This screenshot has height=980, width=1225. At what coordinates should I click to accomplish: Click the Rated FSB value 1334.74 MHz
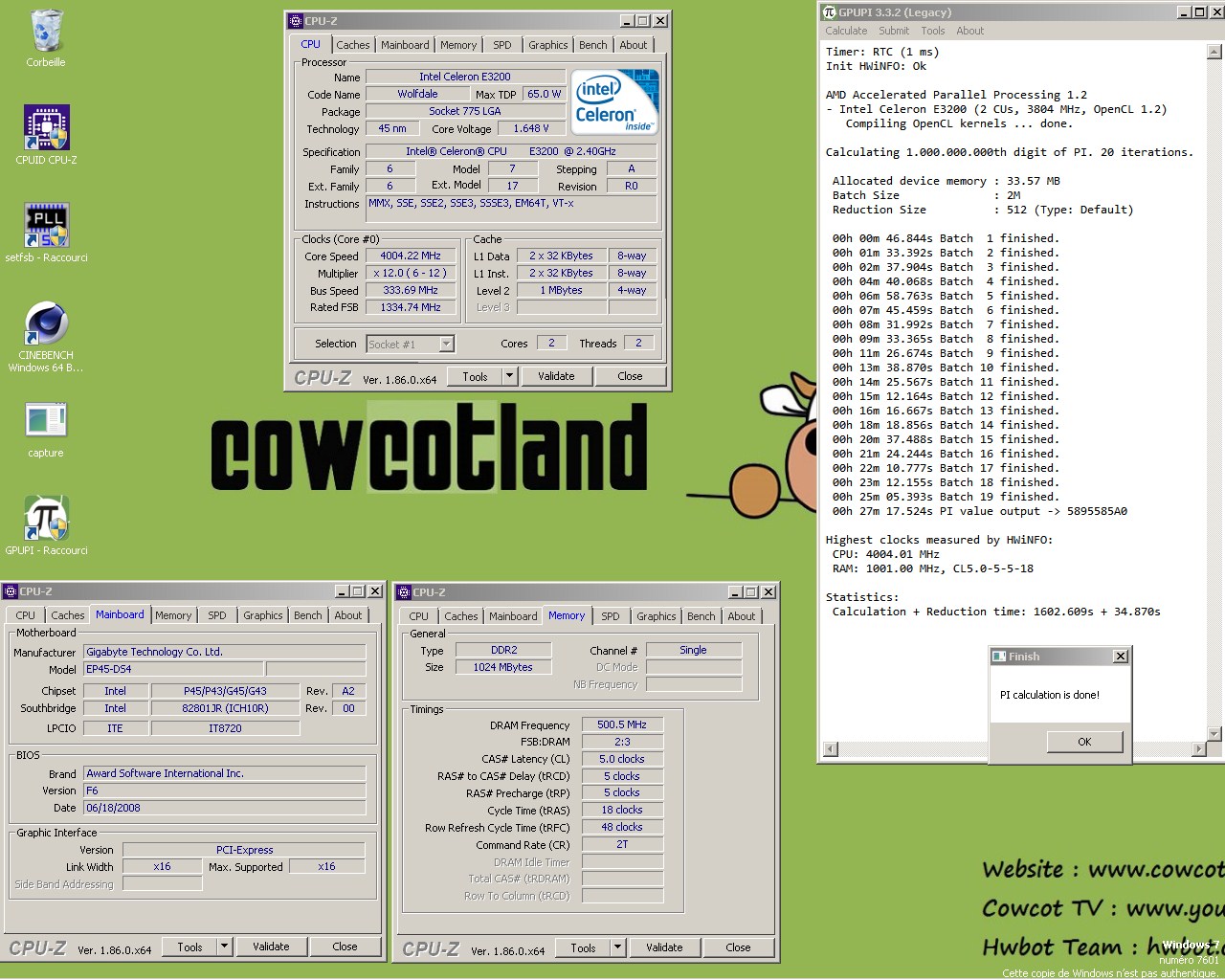[x=411, y=307]
